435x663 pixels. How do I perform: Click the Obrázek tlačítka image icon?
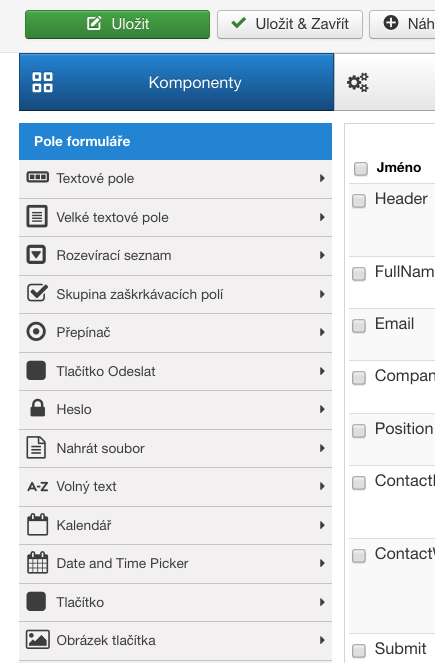click(x=38, y=639)
